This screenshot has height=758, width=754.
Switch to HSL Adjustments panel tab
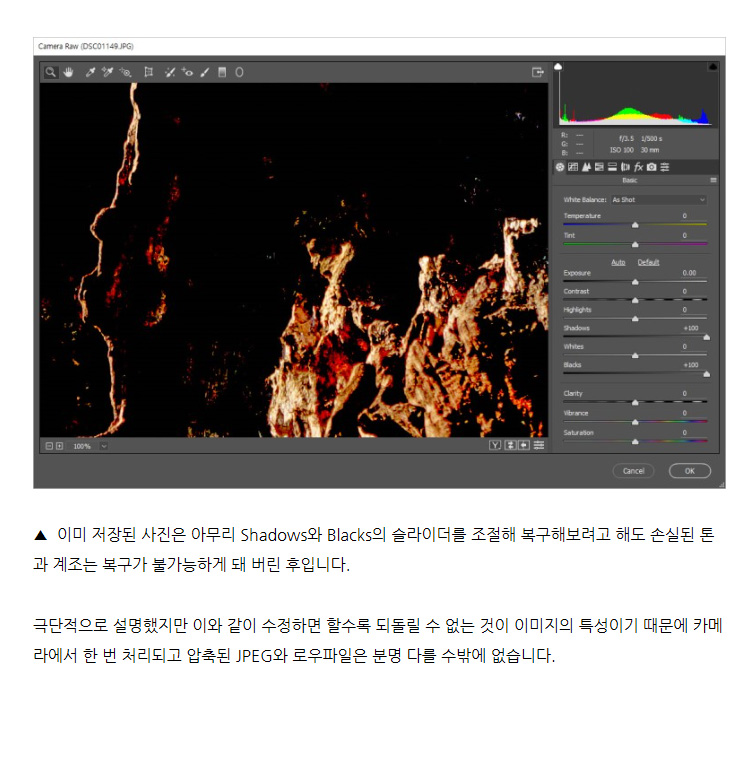[x=599, y=167]
